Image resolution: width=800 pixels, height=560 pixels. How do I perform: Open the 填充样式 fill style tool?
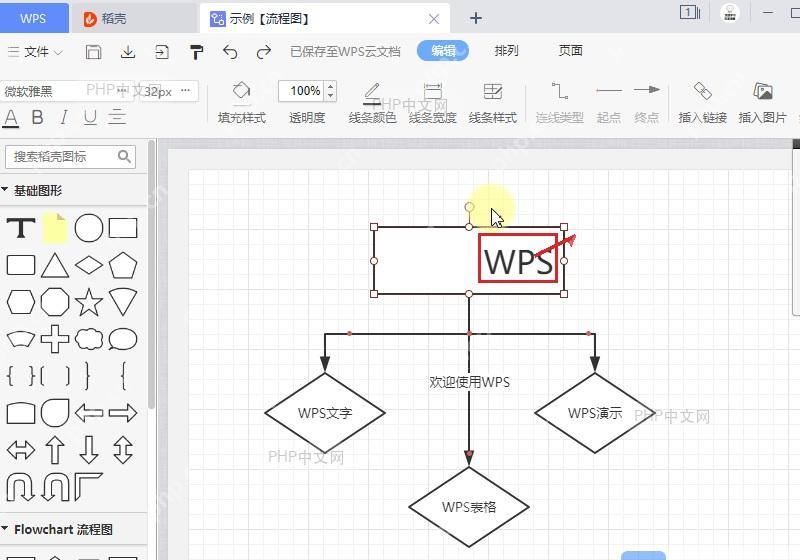(241, 103)
